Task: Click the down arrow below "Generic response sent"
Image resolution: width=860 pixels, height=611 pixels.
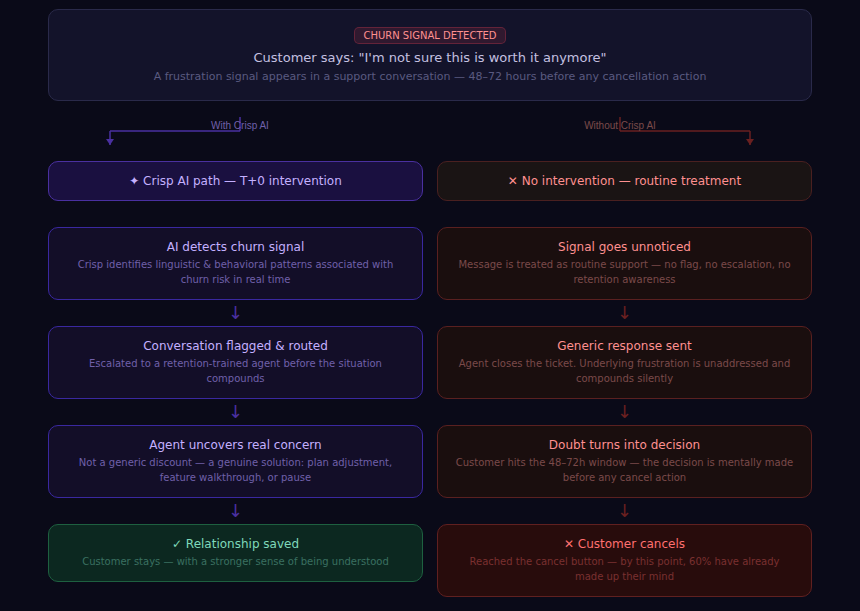Action: pos(625,412)
